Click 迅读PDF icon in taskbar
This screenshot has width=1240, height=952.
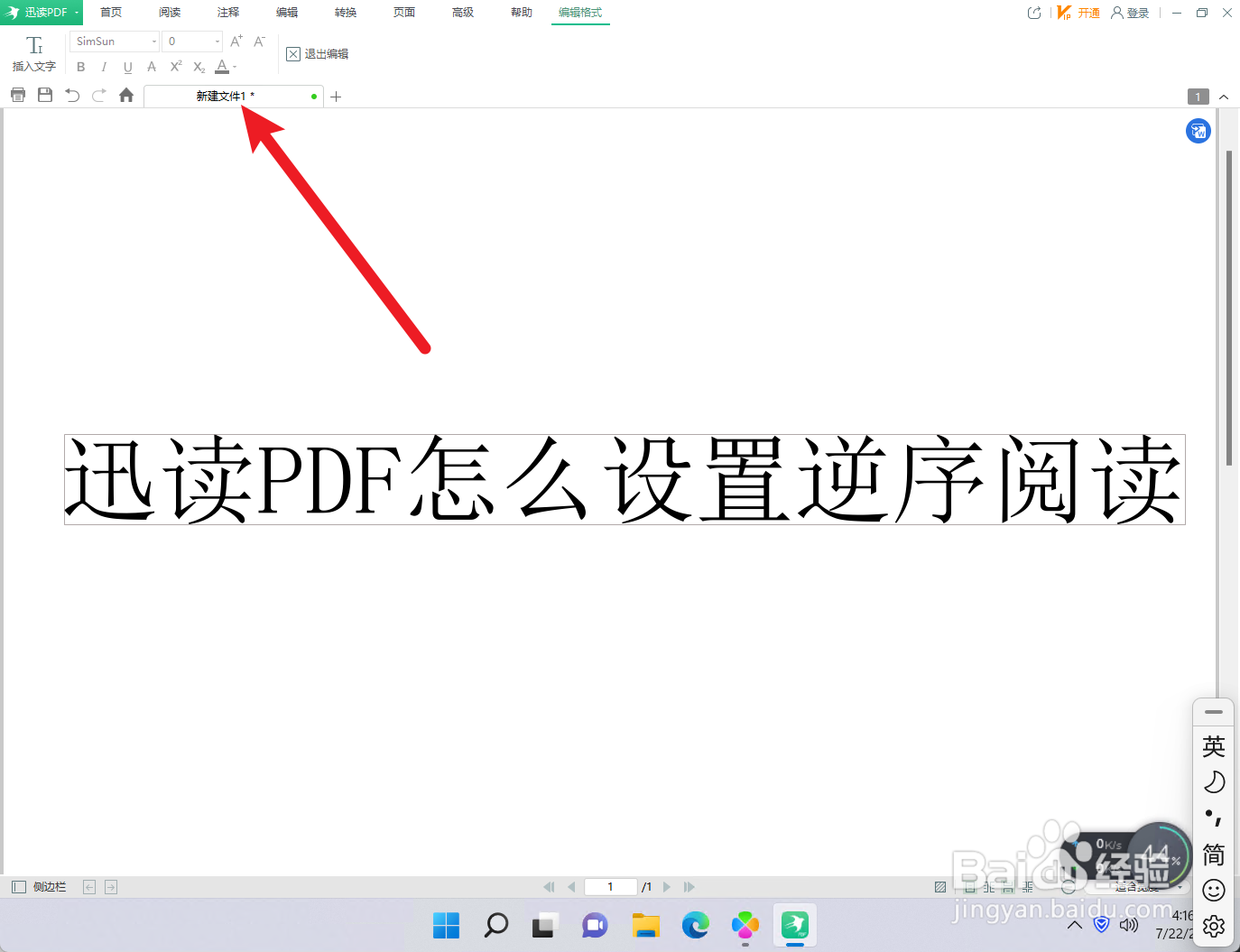(x=795, y=925)
